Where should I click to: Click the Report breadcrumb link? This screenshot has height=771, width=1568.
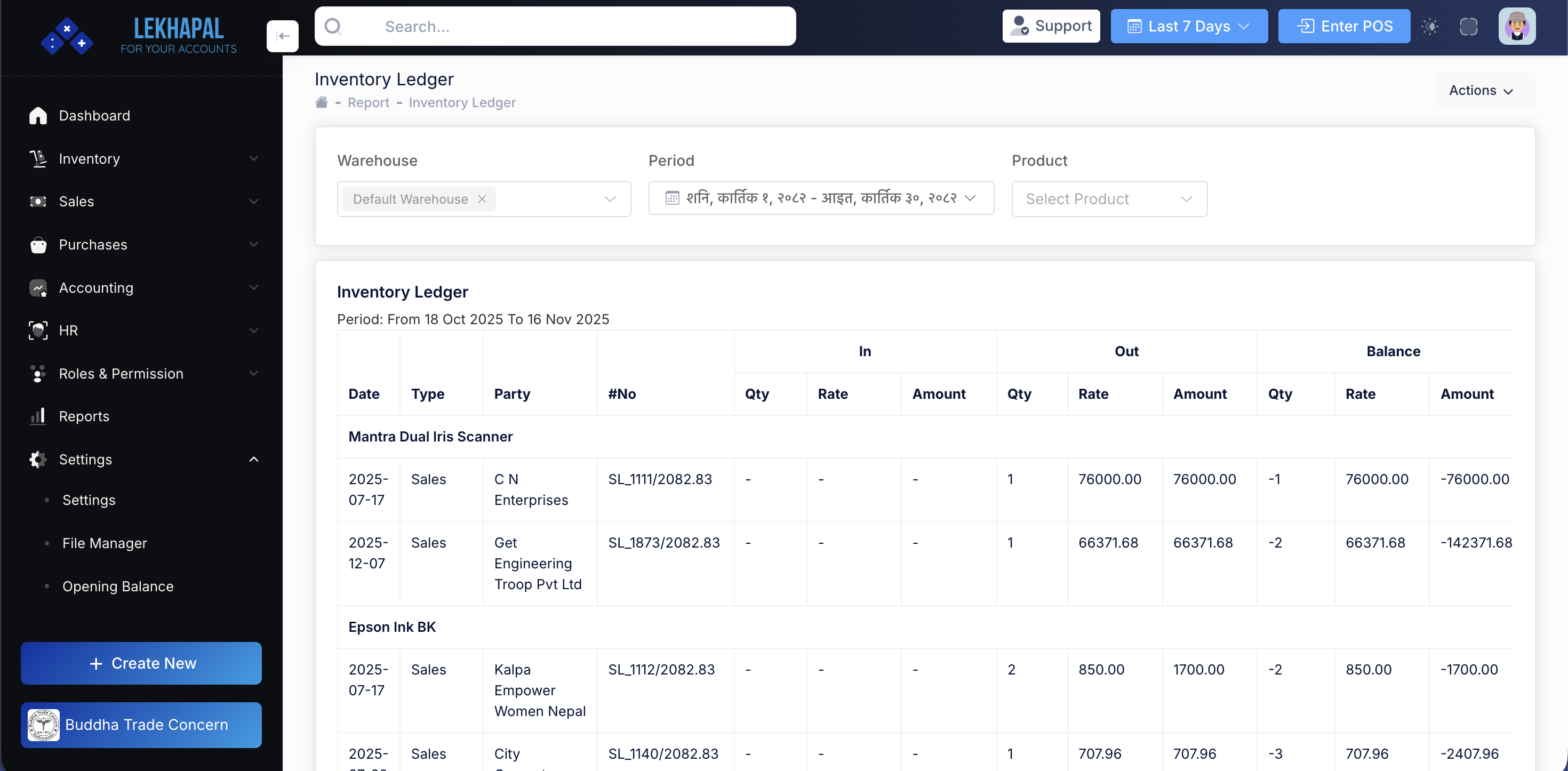coord(368,102)
